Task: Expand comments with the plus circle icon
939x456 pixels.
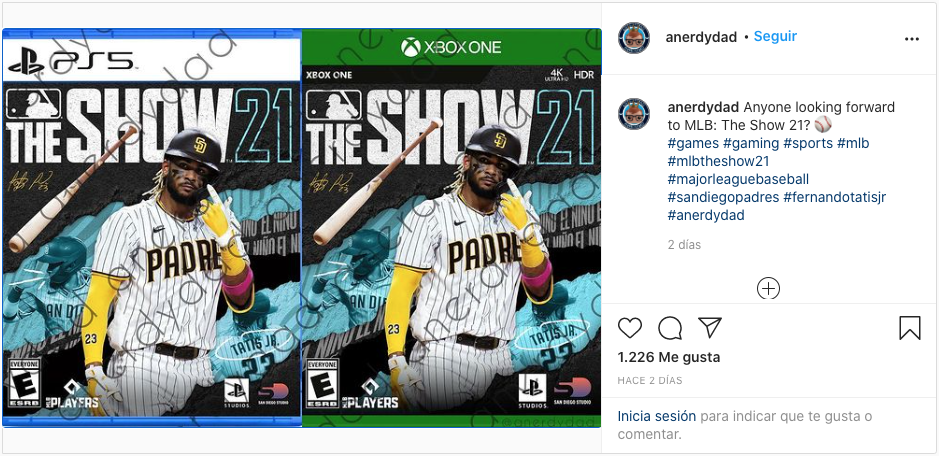Action: (x=768, y=289)
